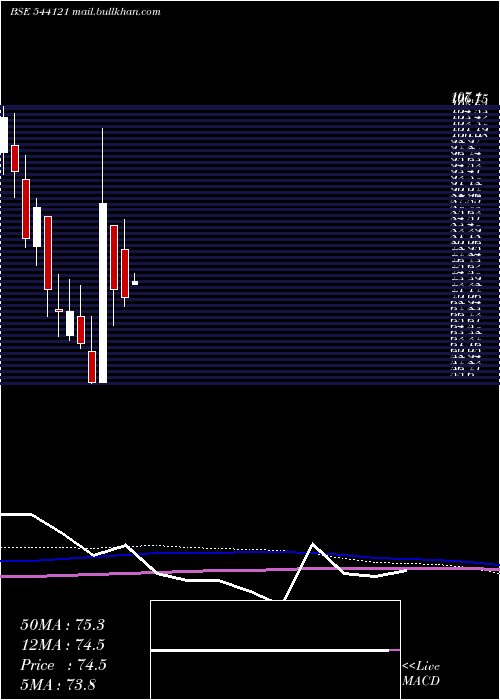Click the MACD histogram box
Screen dimensions: 500x700
click(275, 650)
